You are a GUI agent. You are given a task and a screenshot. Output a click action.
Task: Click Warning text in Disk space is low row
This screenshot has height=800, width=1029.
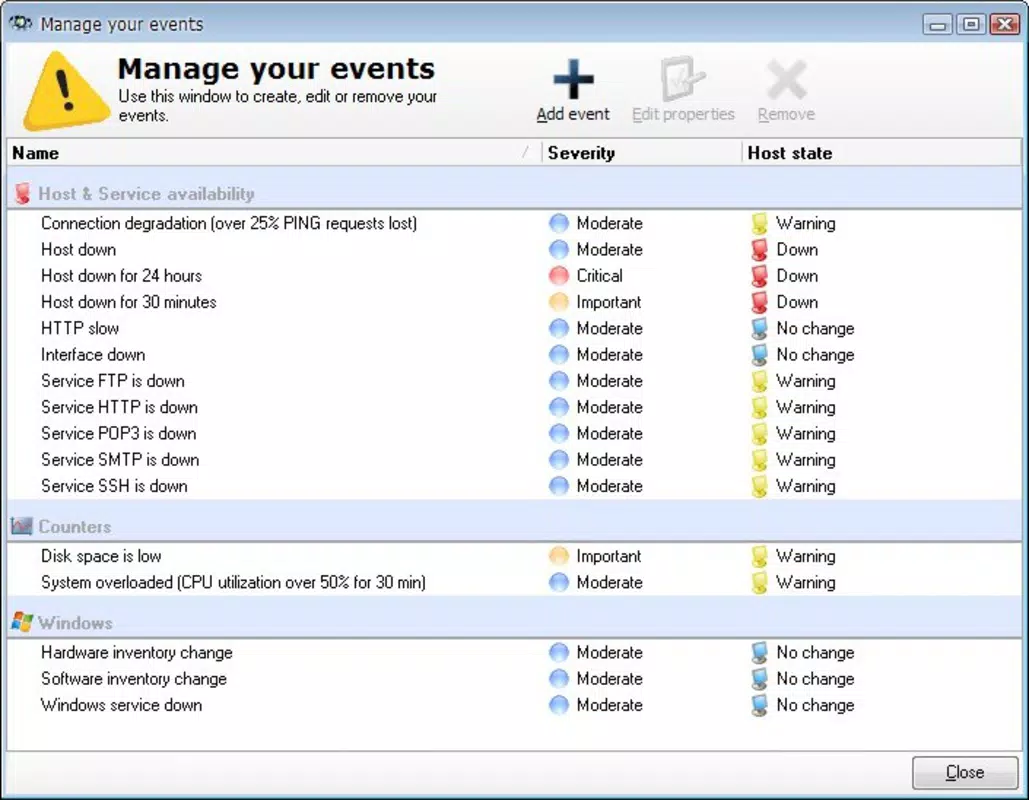pos(806,557)
